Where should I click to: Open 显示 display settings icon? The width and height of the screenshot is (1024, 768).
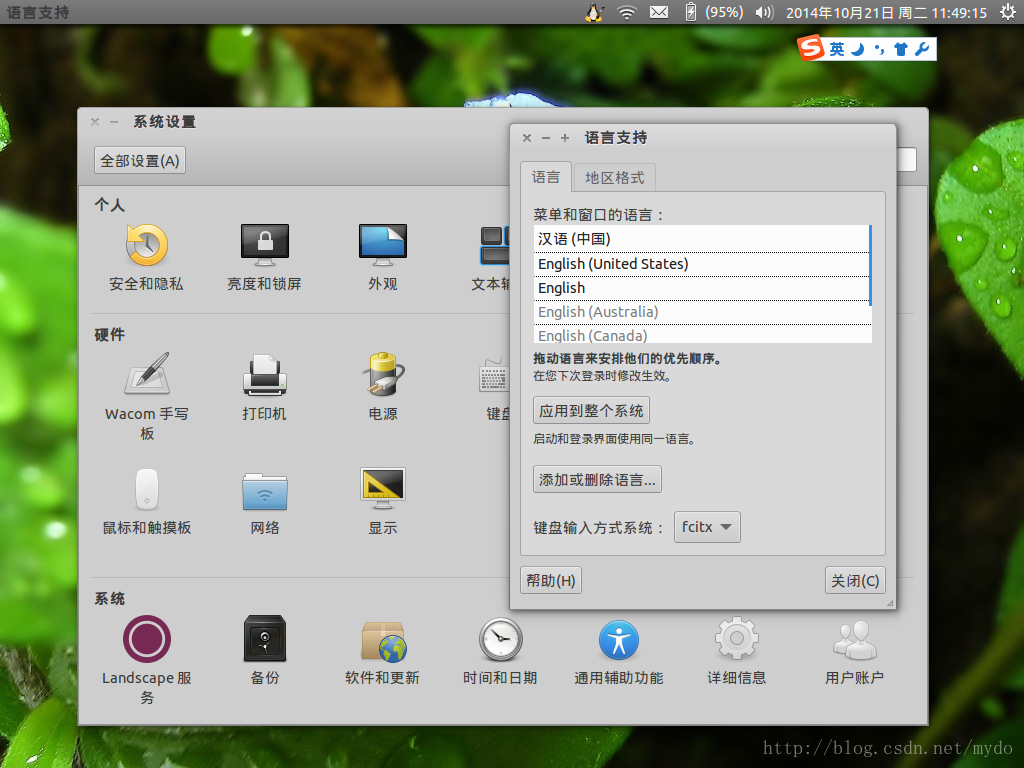[383, 488]
